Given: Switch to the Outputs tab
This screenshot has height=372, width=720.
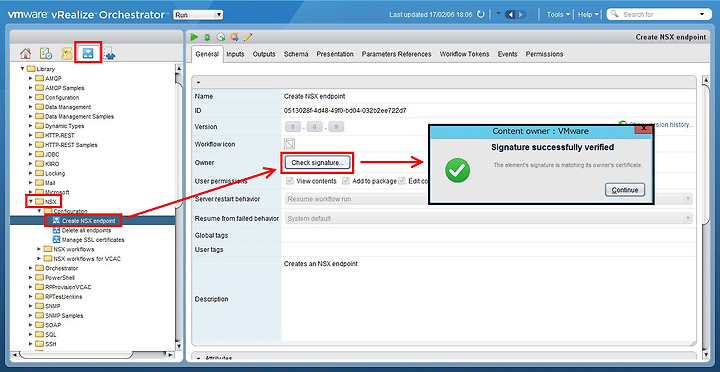Looking at the screenshot, I should pyautogui.click(x=264, y=54).
